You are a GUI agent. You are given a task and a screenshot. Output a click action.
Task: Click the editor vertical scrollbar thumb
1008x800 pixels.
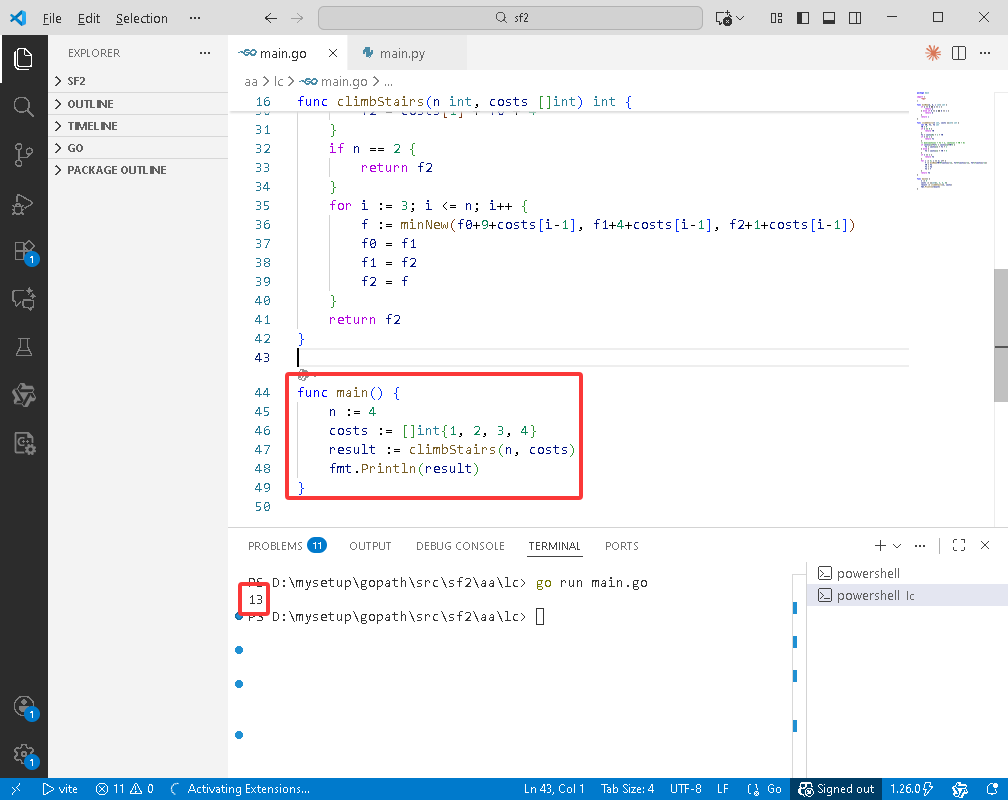(x=1001, y=335)
